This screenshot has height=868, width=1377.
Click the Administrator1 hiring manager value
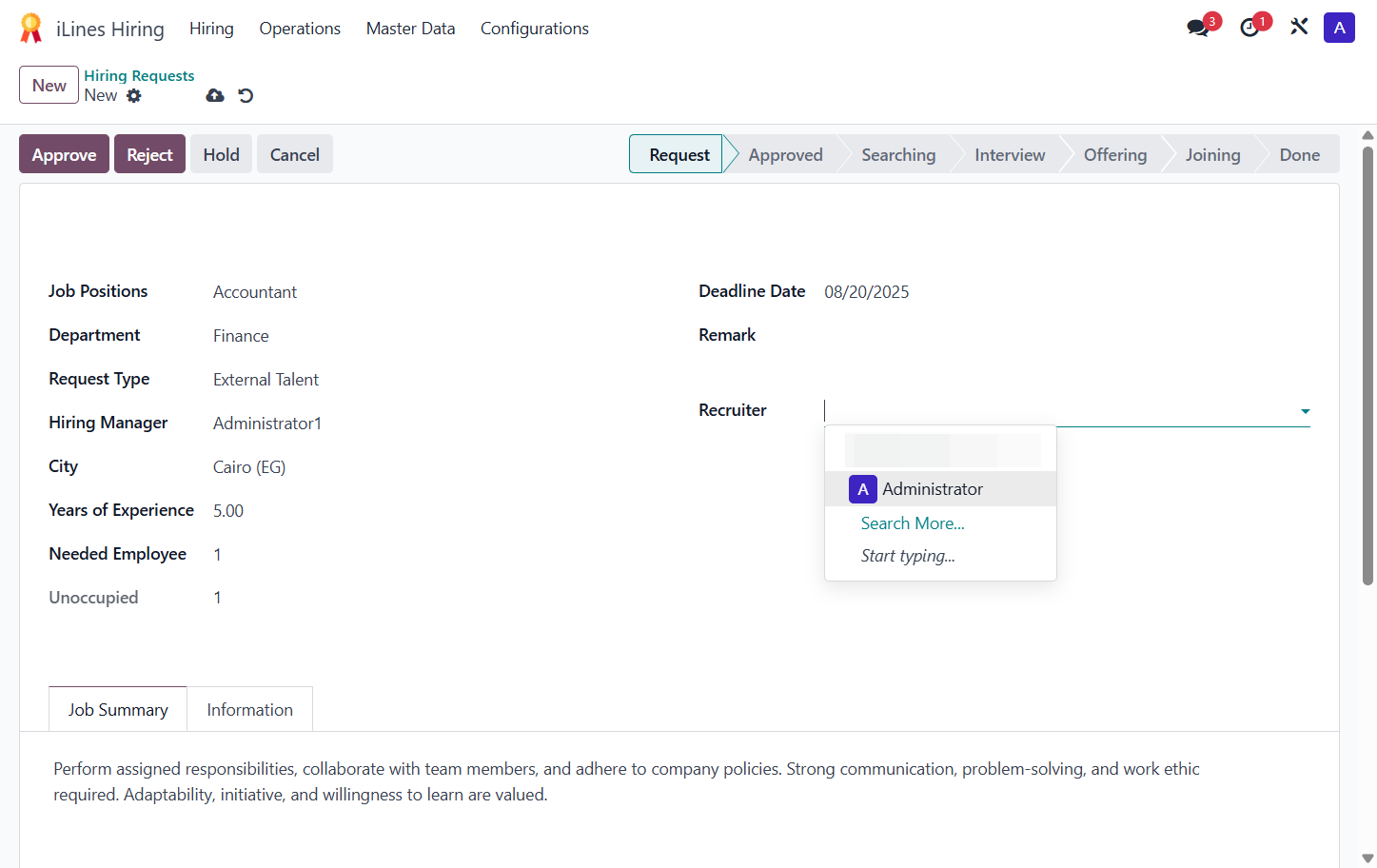point(267,424)
